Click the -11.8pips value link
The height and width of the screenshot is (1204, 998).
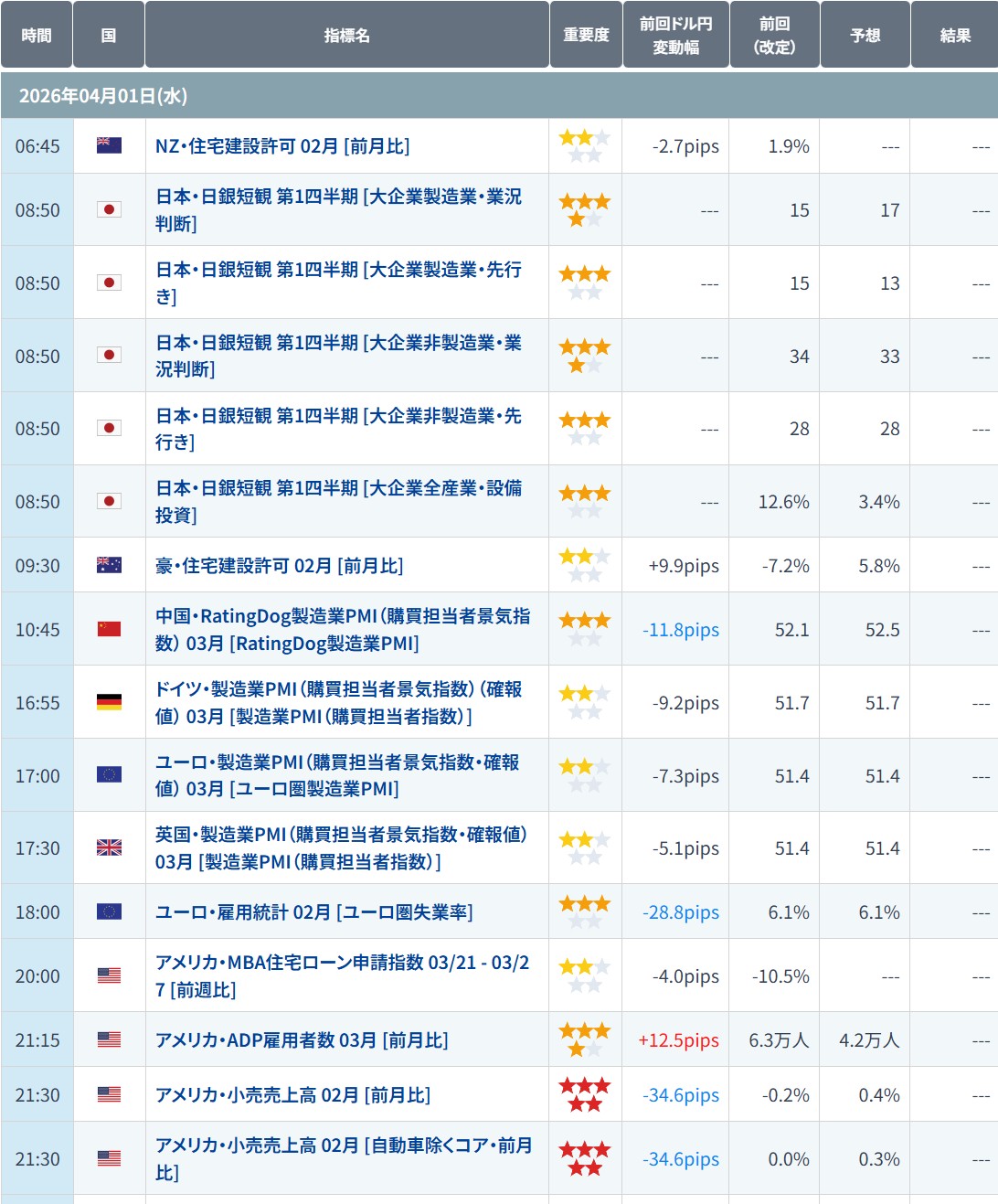coord(681,630)
